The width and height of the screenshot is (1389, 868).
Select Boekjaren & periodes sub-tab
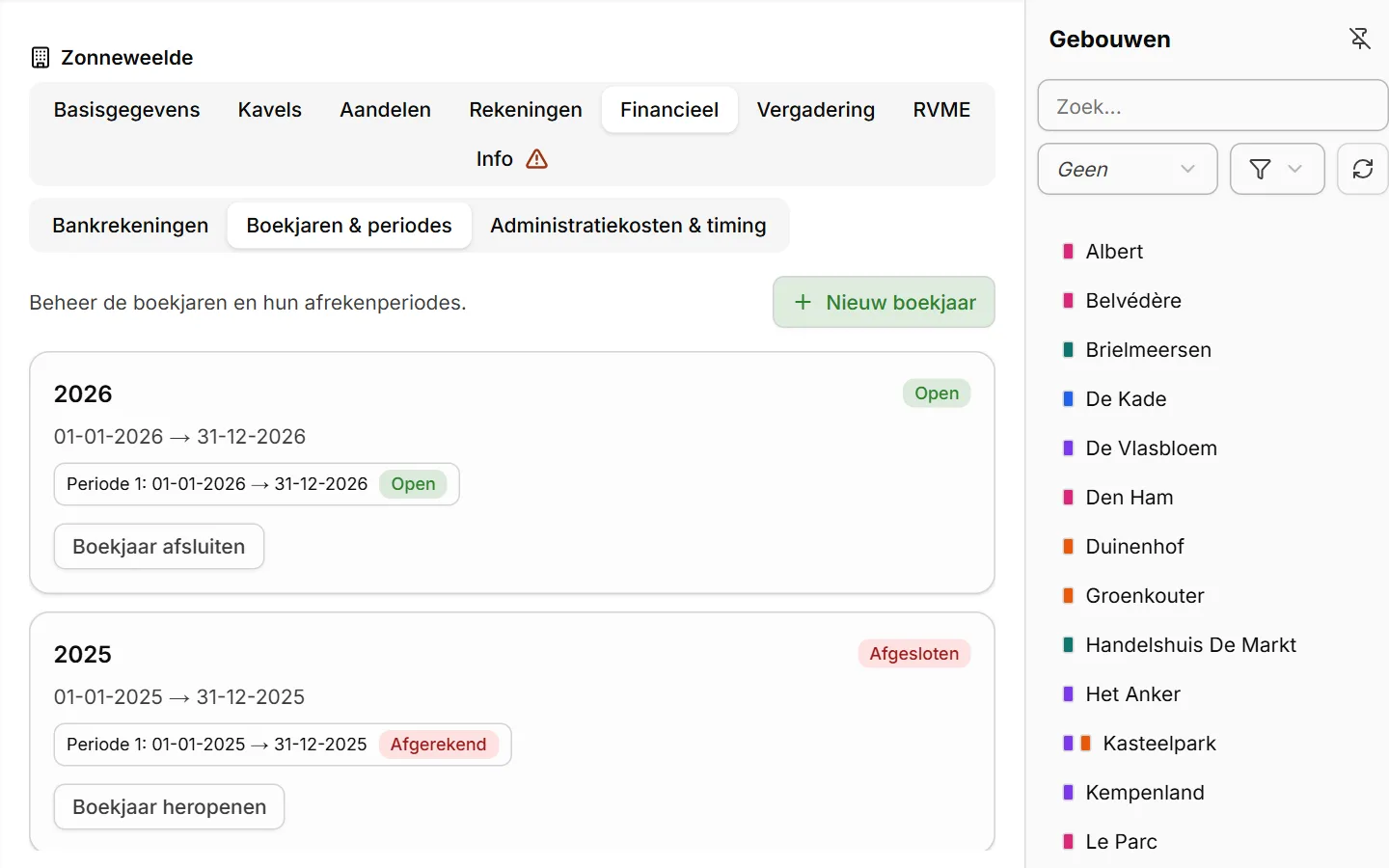349,226
